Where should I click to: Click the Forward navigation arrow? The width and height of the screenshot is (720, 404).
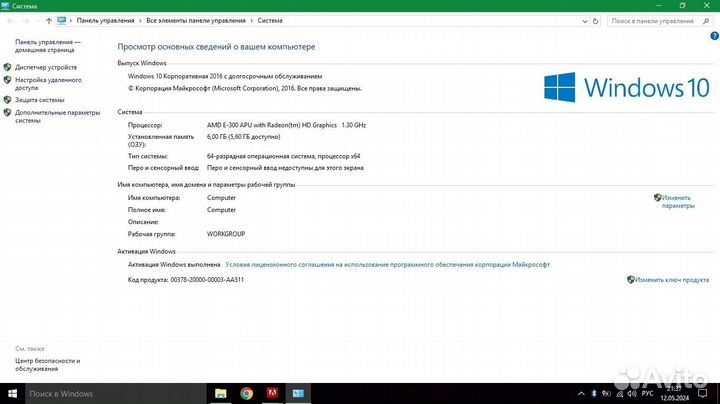tap(25, 21)
